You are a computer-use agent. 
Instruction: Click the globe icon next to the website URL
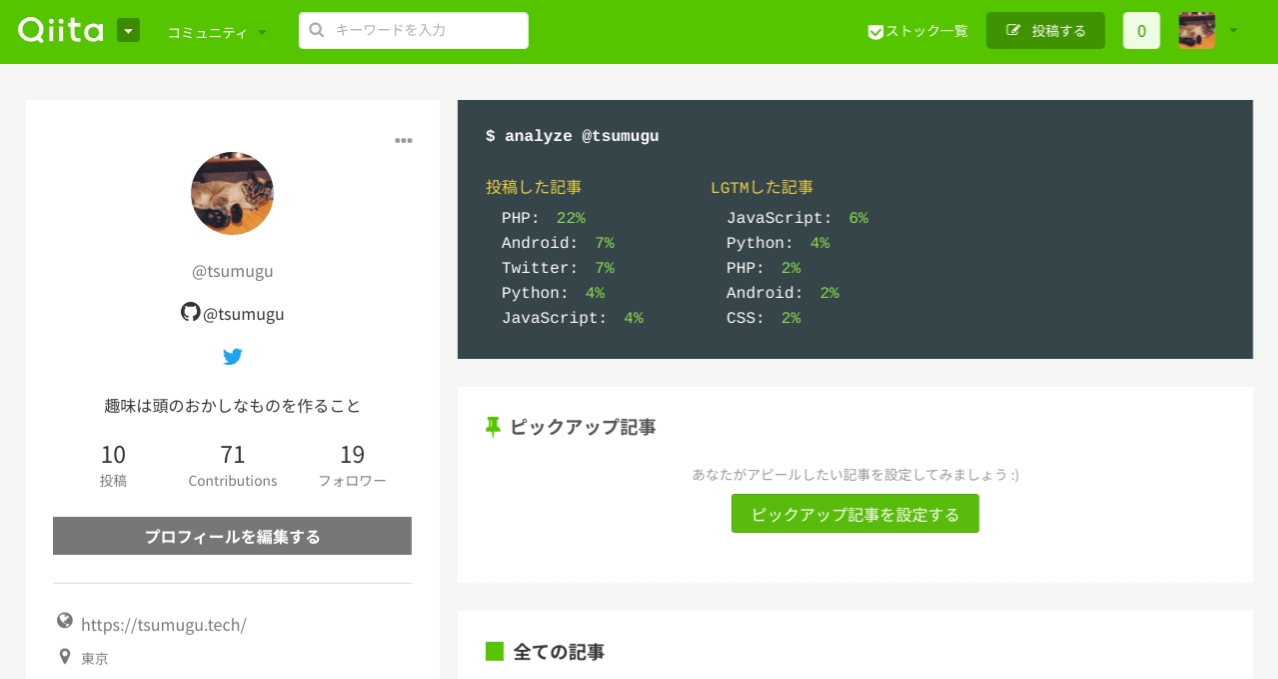coord(64,620)
